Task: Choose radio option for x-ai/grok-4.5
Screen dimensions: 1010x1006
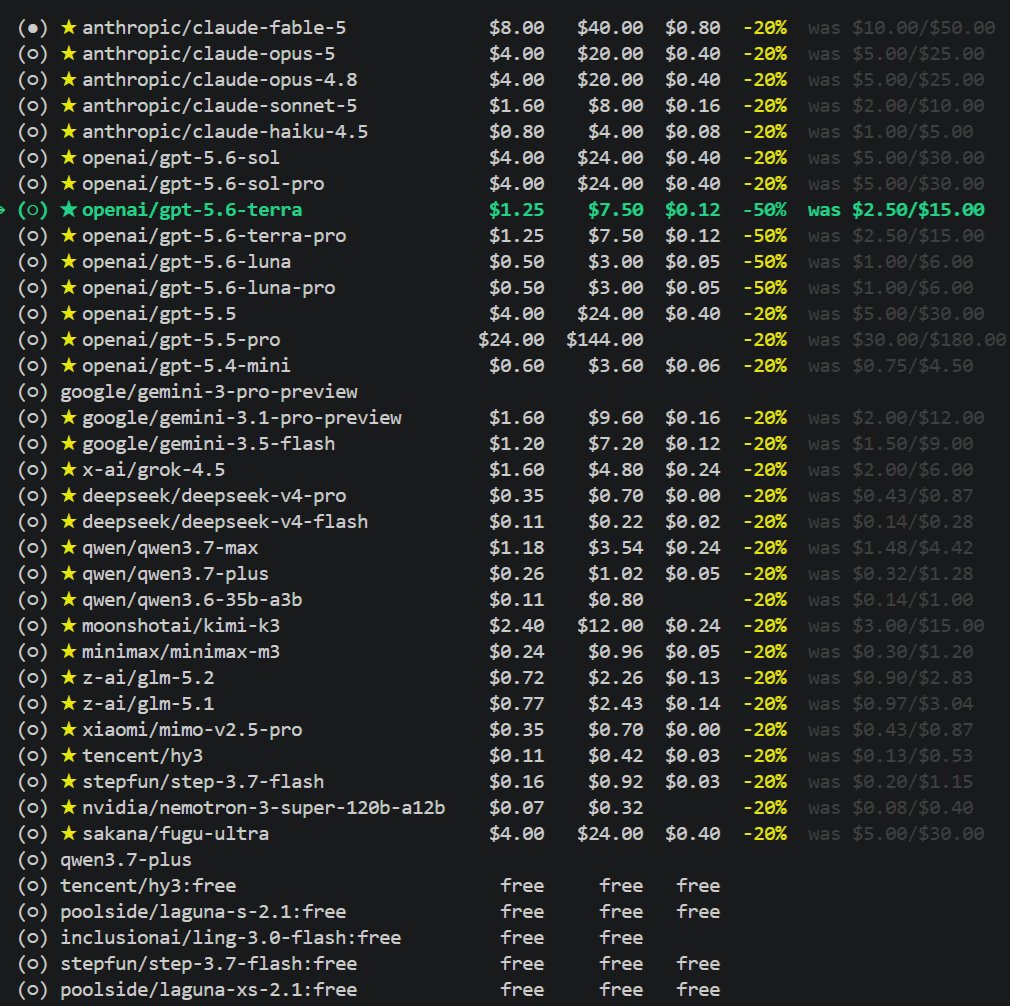Action: point(33,470)
